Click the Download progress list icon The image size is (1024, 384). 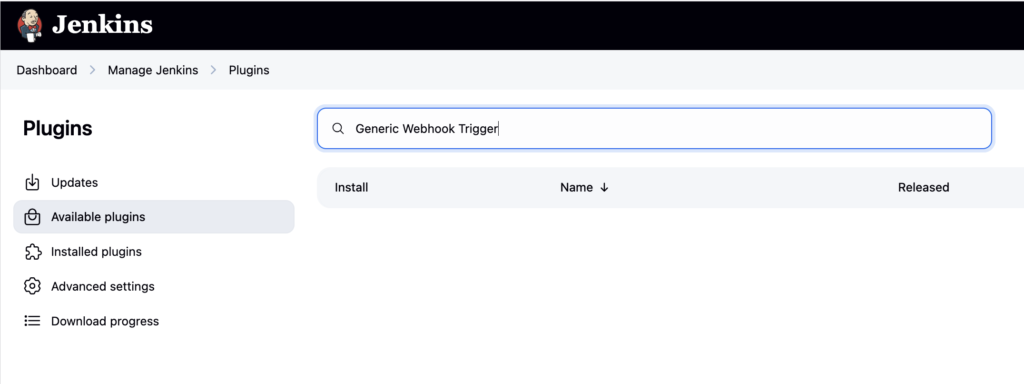point(32,321)
